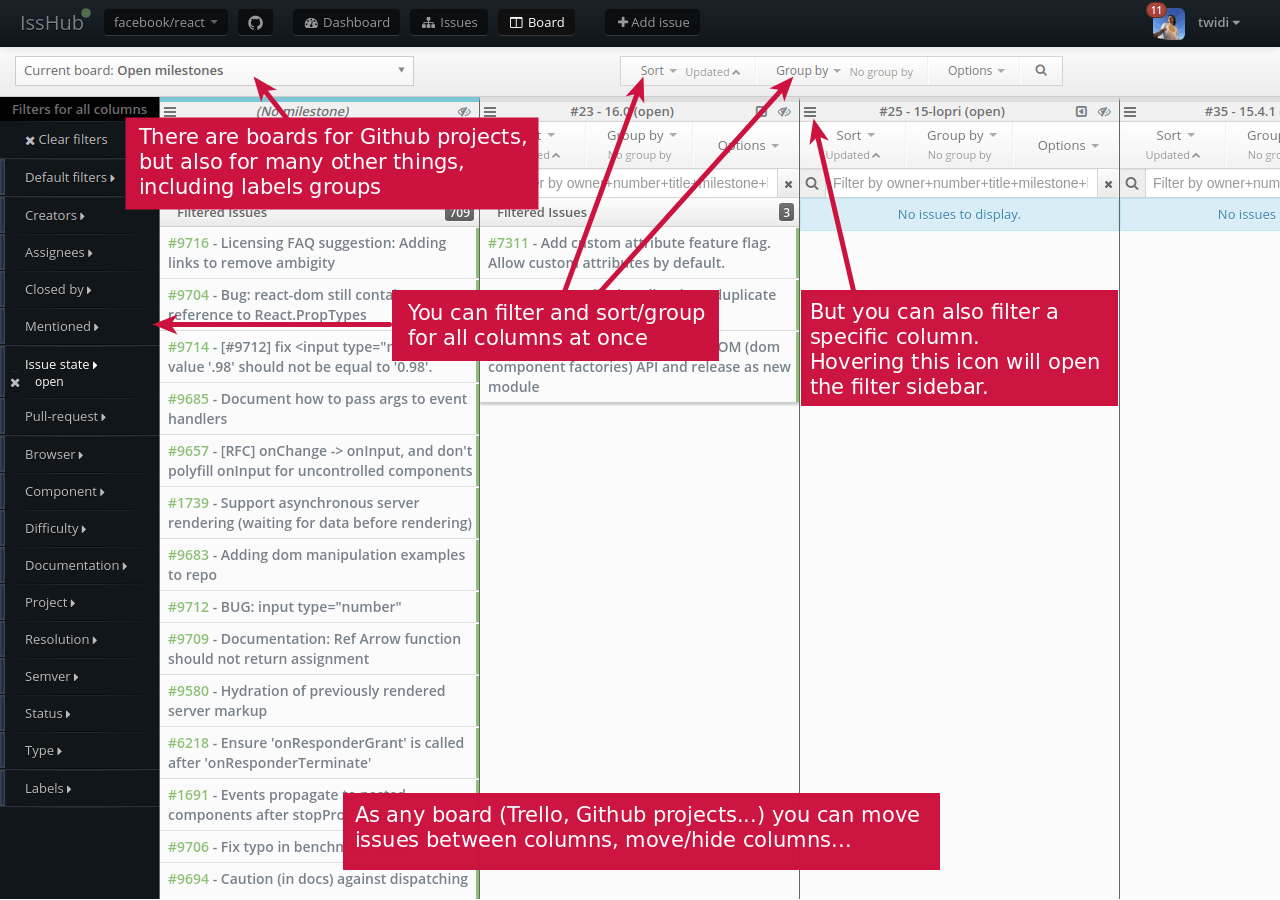The width and height of the screenshot is (1280, 900).
Task: Expand the Pull-request filter
Action: pyautogui.click(x=66, y=417)
